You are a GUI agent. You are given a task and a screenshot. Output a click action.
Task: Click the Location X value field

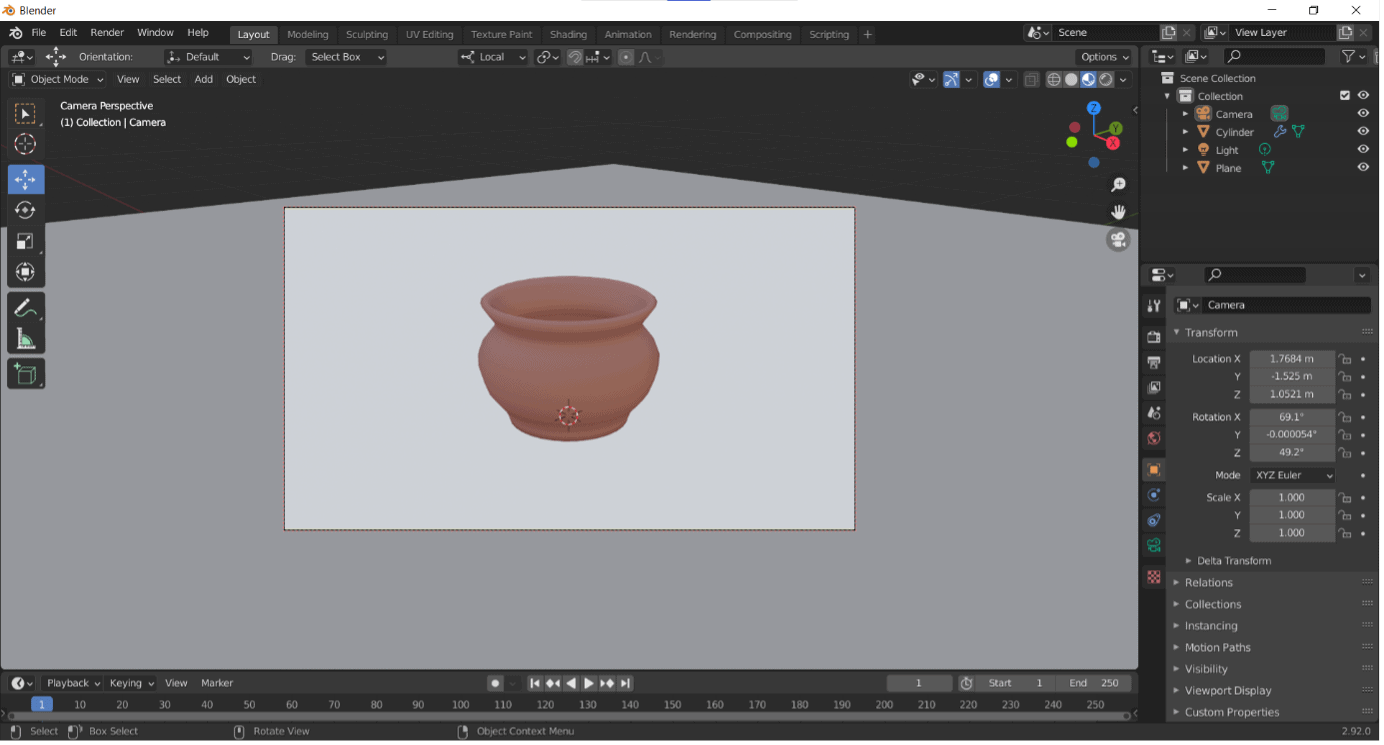click(x=1291, y=359)
